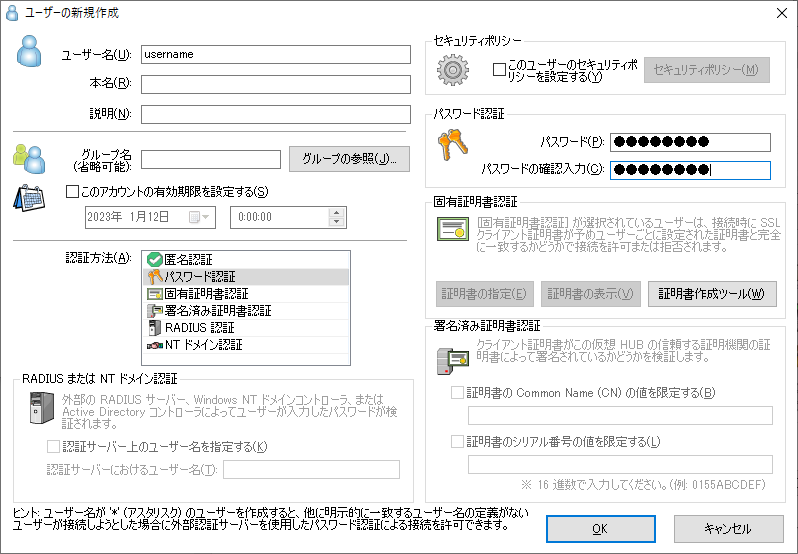Click the time spinner down arrow
The image size is (798, 554).
[x=336, y=222]
